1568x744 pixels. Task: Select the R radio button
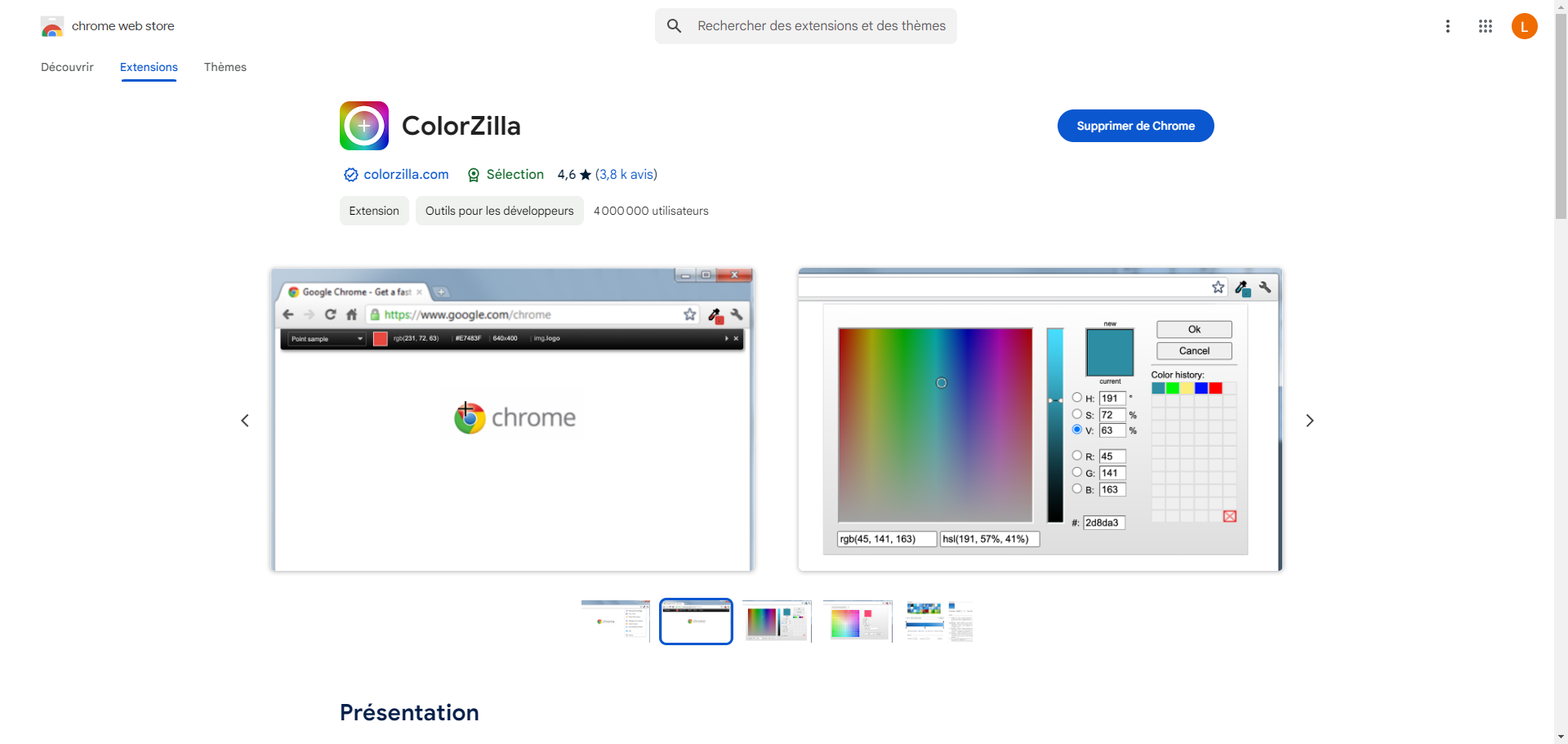click(1077, 456)
